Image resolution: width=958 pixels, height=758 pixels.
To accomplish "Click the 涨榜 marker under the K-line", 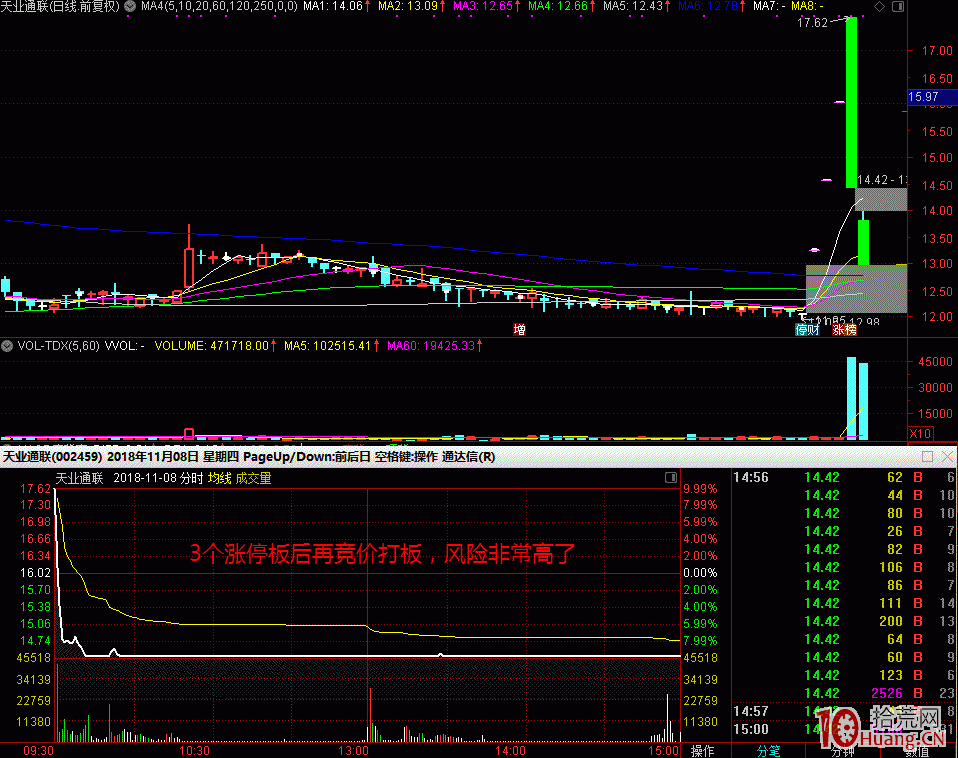I will (x=844, y=330).
